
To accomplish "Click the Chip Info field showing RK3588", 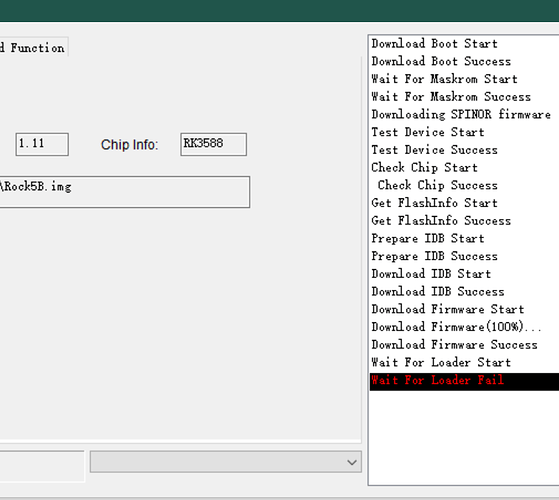I will click(x=213, y=144).
